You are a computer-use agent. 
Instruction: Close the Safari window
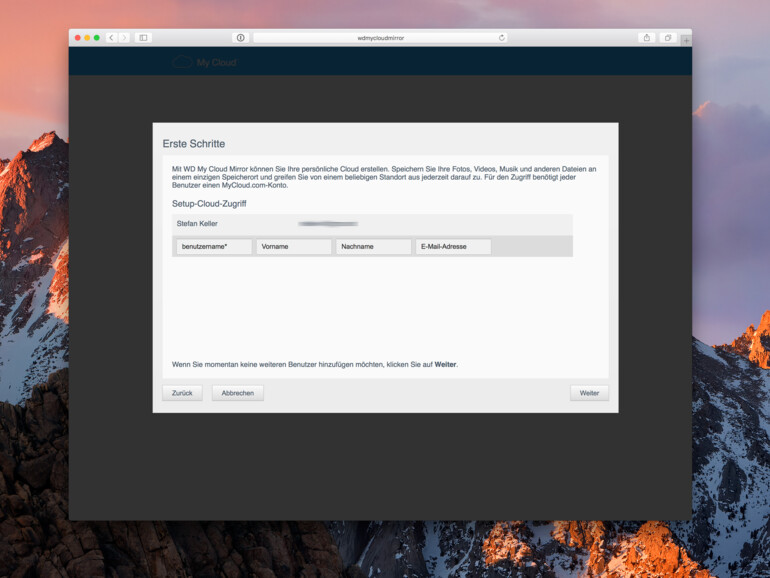(78, 38)
